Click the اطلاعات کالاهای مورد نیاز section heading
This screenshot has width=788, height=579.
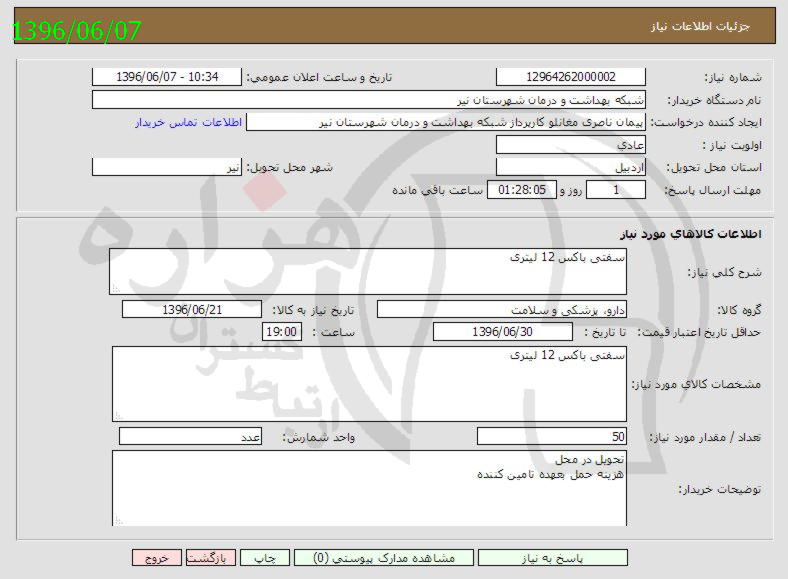click(x=691, y=234)
